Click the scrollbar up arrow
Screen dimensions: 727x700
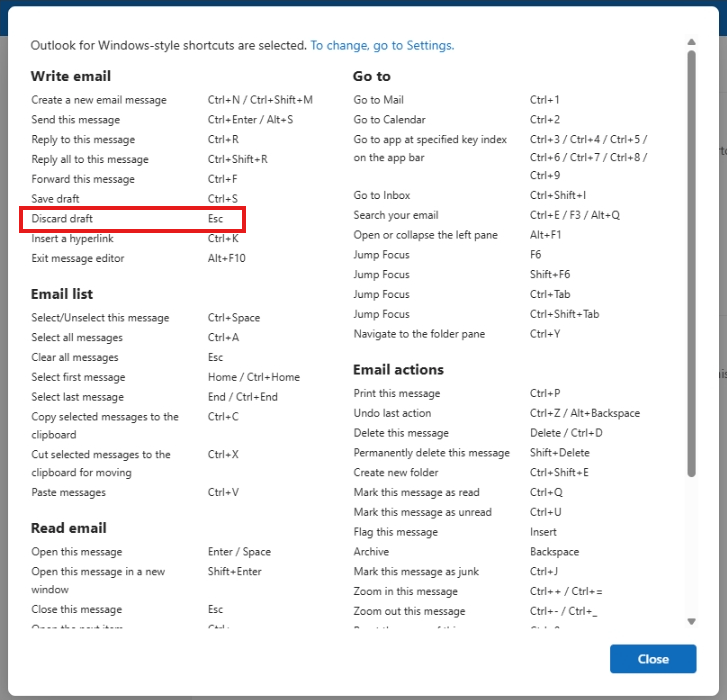pyautogui.click(x=691, y=42)
